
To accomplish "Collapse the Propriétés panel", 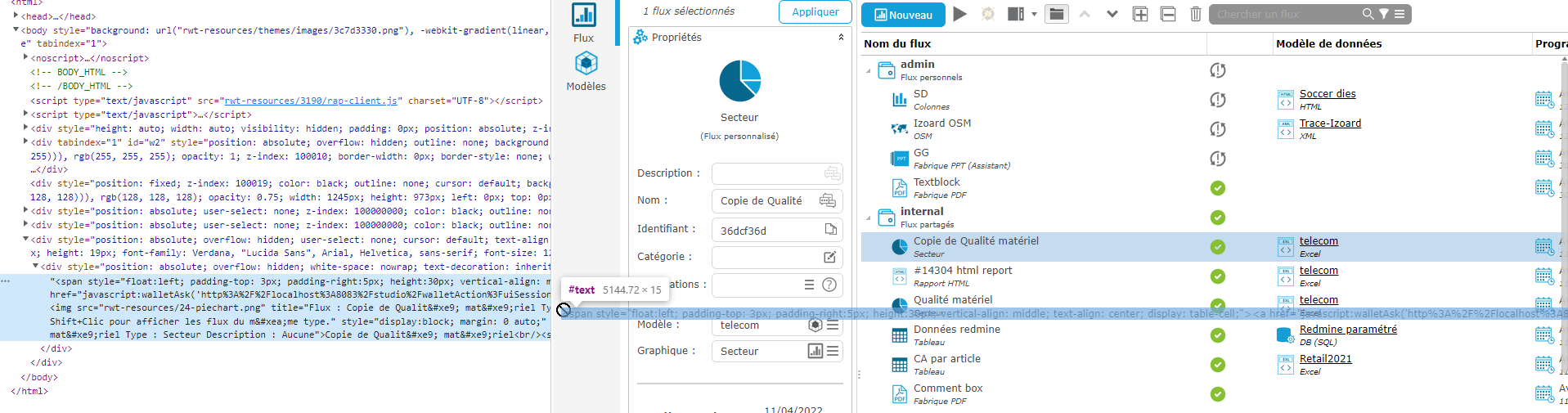I will 841,37.
